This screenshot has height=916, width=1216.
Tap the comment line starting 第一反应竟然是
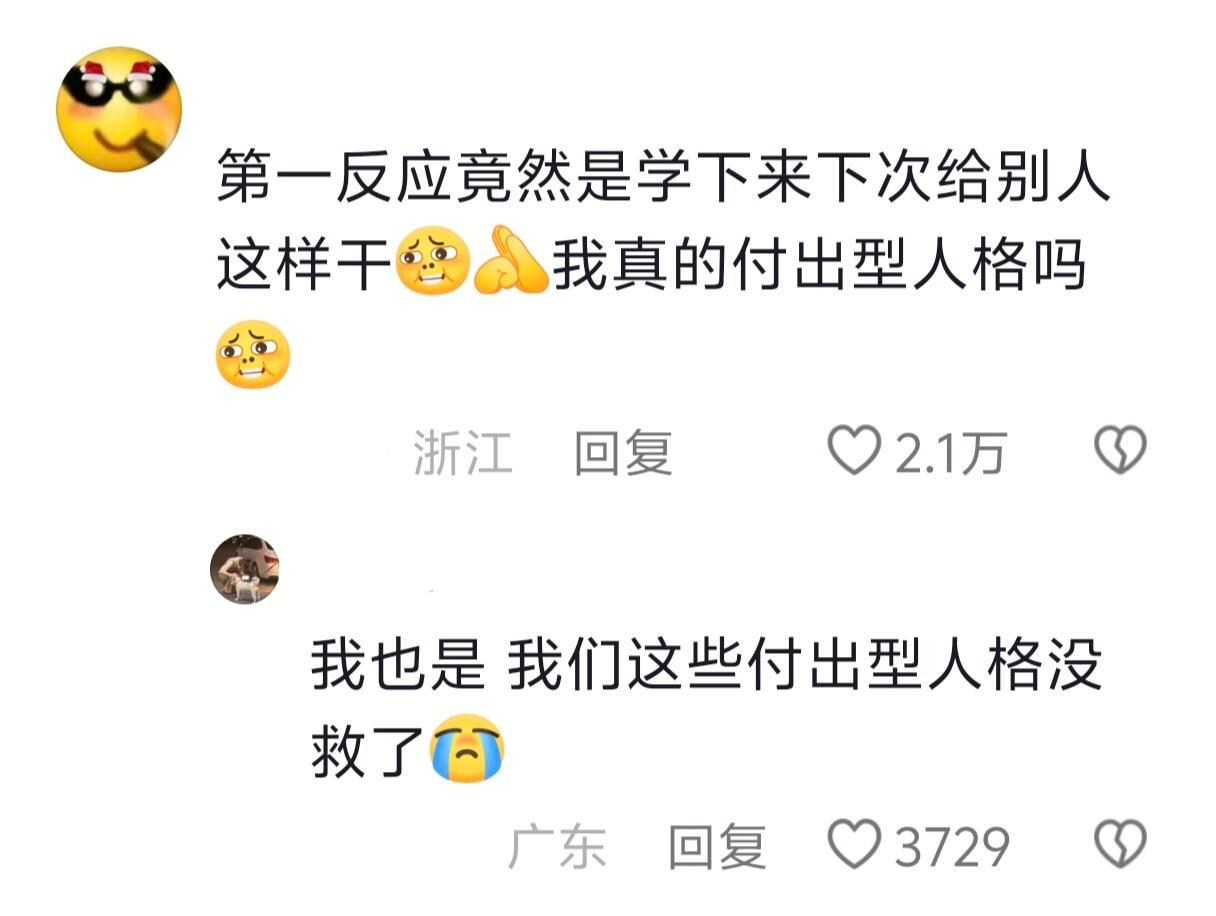(x=663, y=178)
